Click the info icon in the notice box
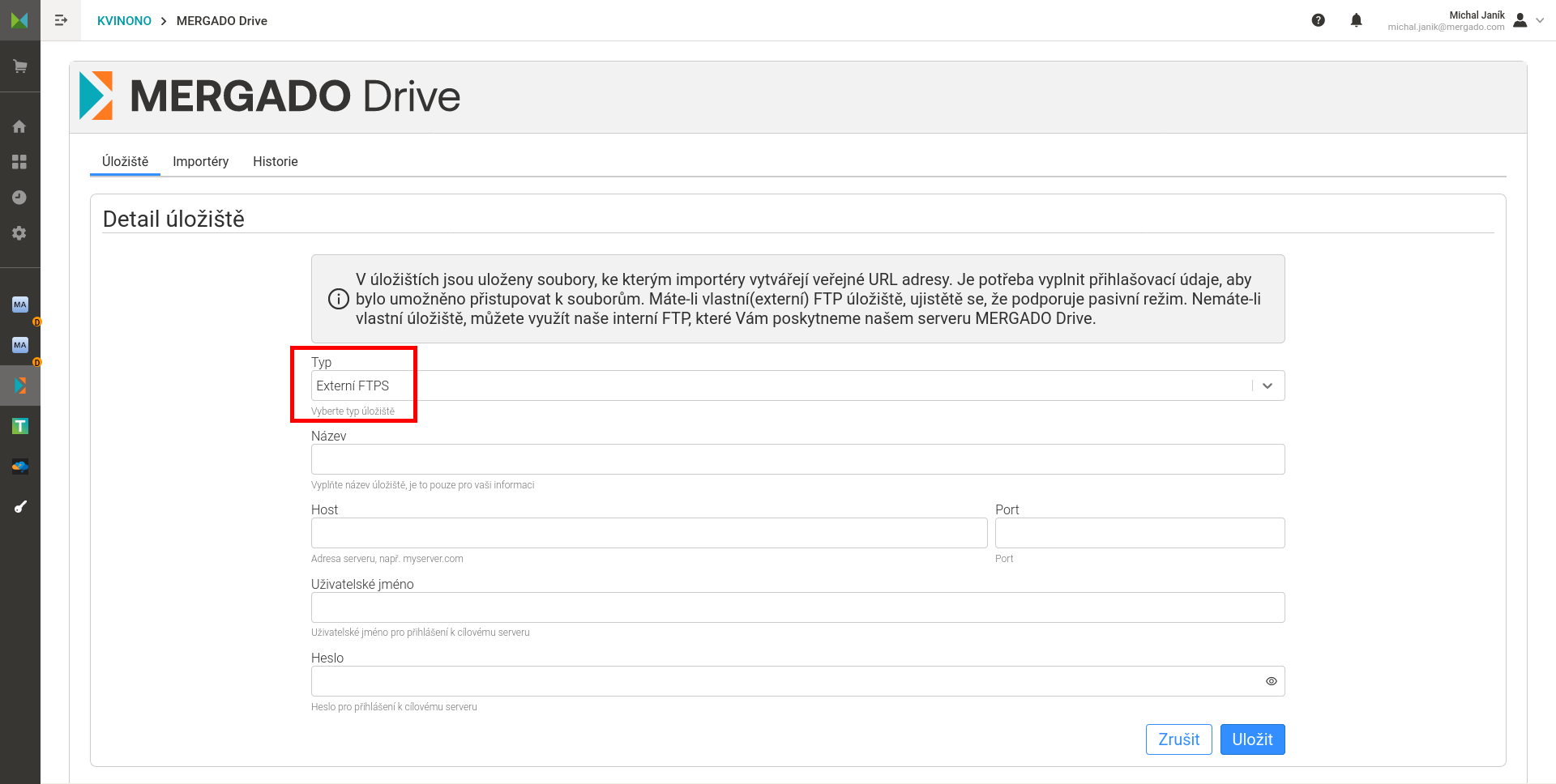 click(339, 299)
